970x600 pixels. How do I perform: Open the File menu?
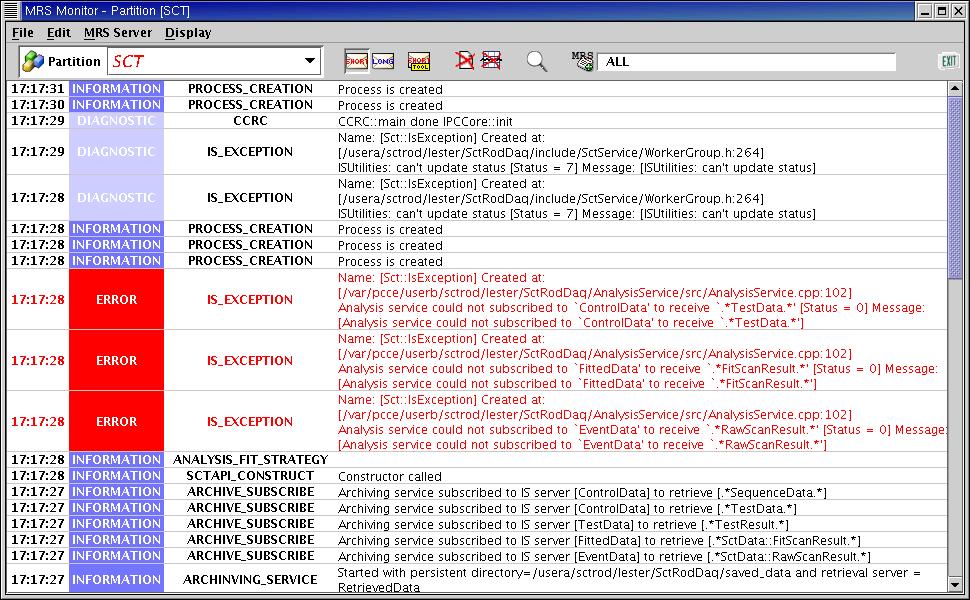pyautogui.click(x=23, y=33)
